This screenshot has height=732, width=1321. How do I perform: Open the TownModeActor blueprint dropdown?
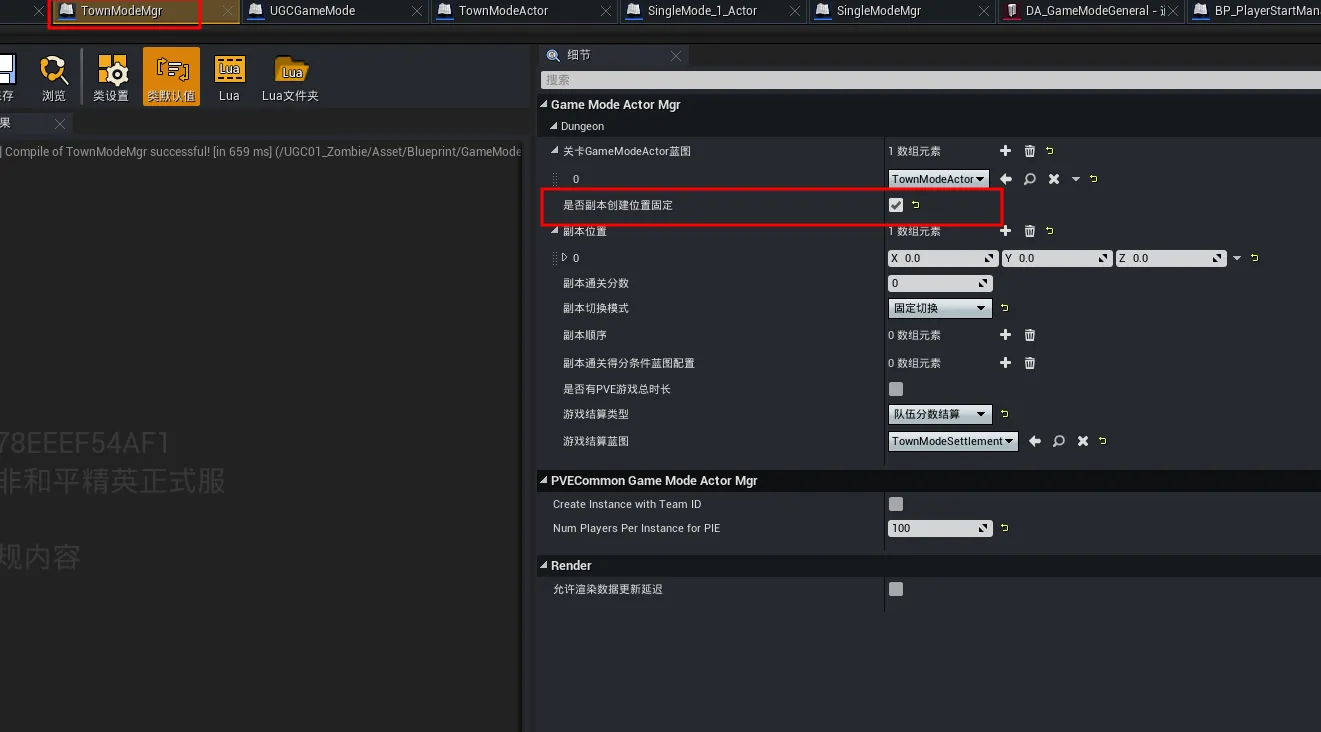pyautogui.click(x=939, y=179)
